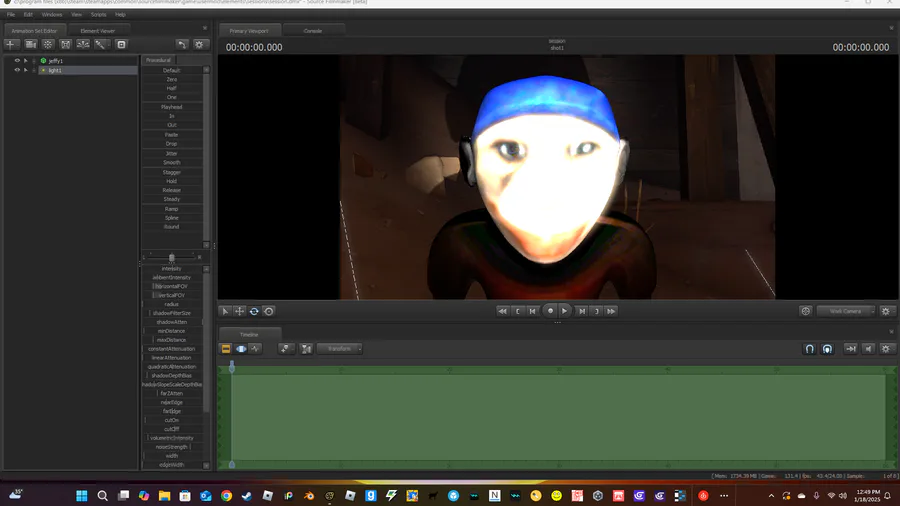Open the timeline gear settings
This screenshot has height=506, width=900.
tap(886, 349)
